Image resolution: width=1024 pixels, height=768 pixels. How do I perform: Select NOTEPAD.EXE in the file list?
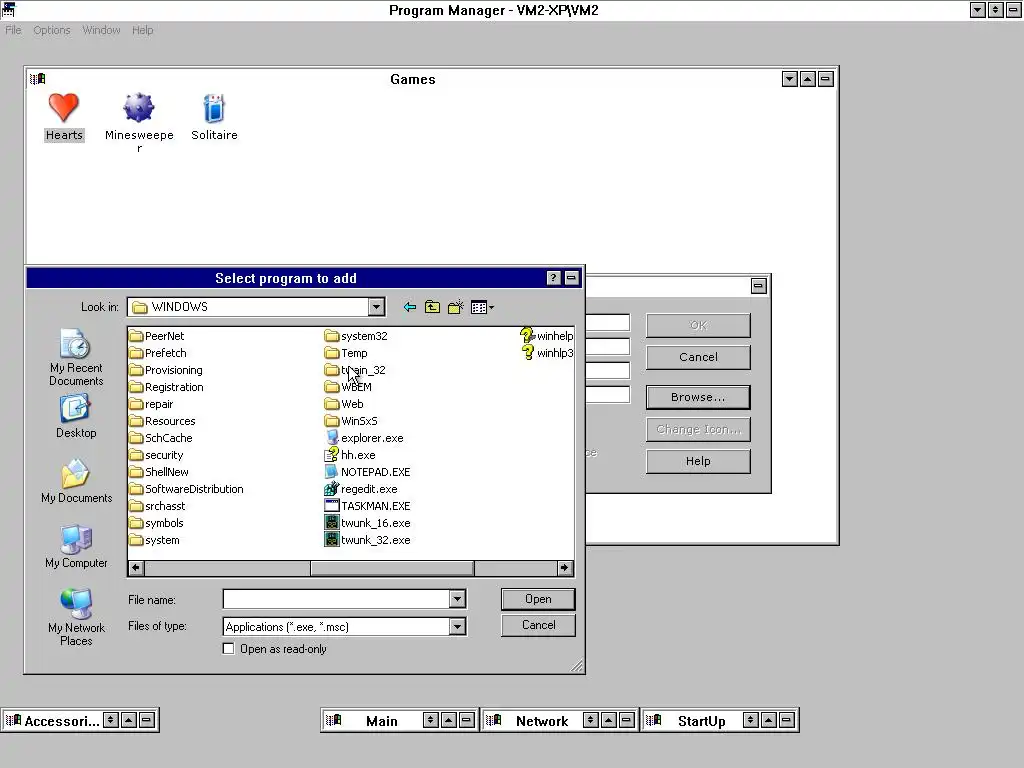click(368, 472)
